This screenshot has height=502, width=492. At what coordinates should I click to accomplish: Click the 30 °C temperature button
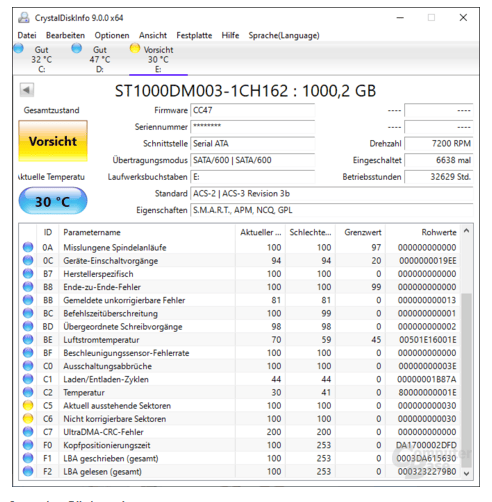click(53, 201)
